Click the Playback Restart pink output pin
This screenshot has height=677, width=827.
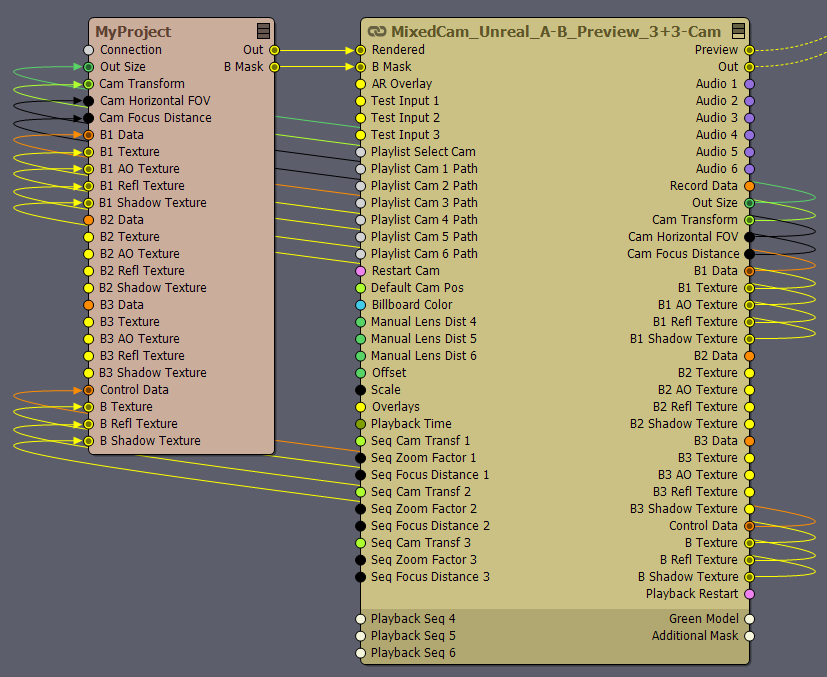(x=749, y=594)
